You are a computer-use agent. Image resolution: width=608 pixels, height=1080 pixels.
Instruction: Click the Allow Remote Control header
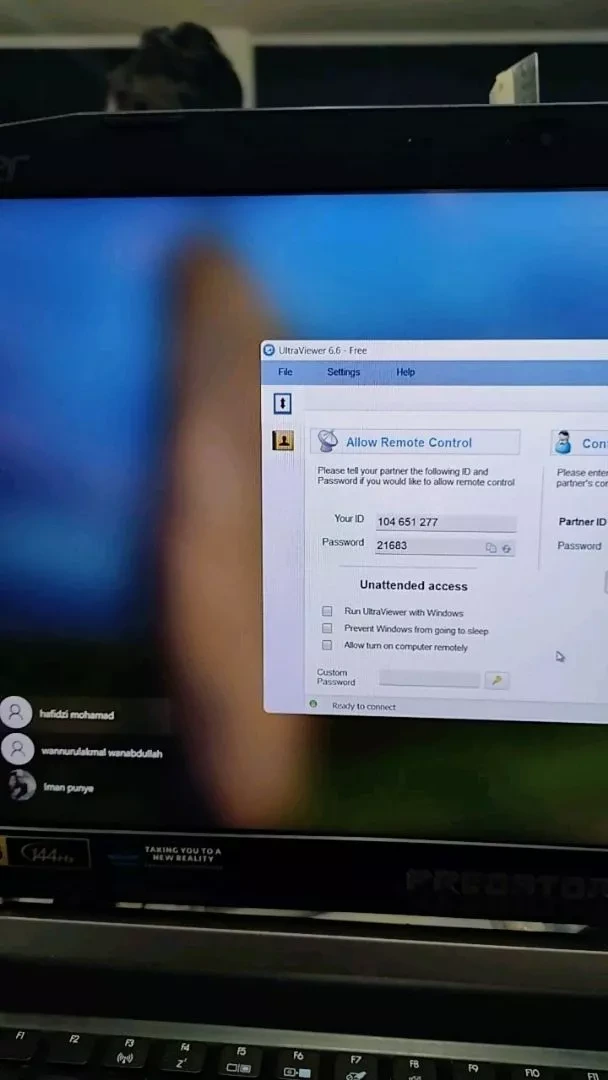[415, 442]
